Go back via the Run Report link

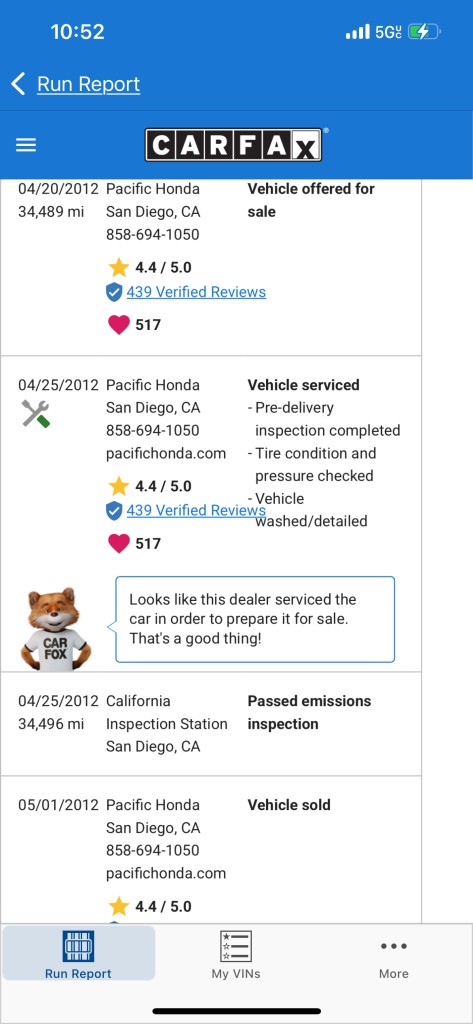[x=88, y=84]
